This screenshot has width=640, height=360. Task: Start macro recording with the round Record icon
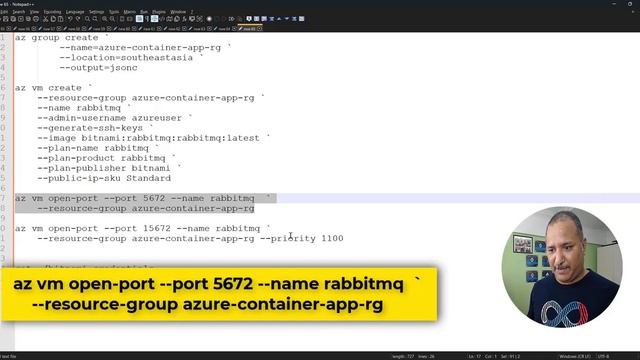(209, 19)
